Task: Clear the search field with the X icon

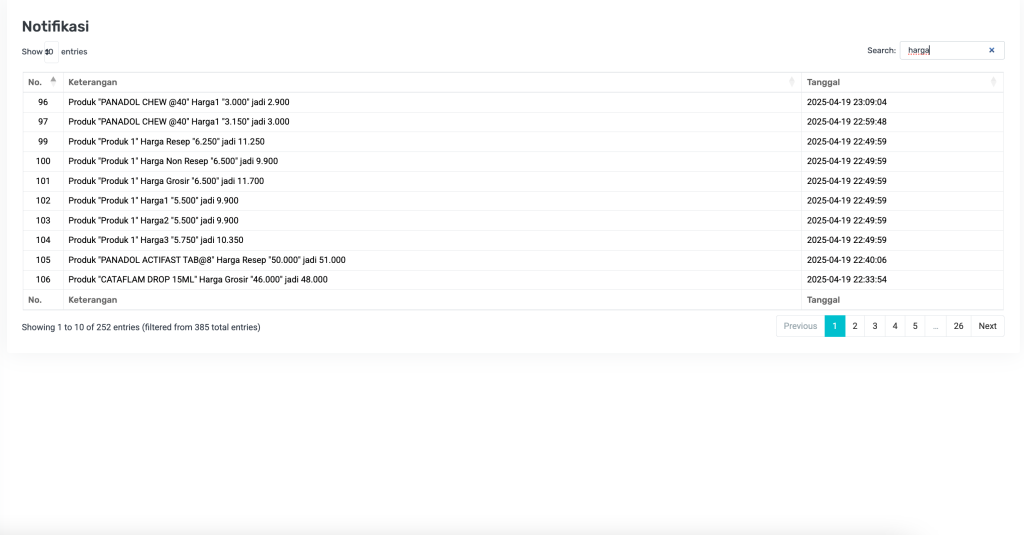Action: tap(991, 50)
